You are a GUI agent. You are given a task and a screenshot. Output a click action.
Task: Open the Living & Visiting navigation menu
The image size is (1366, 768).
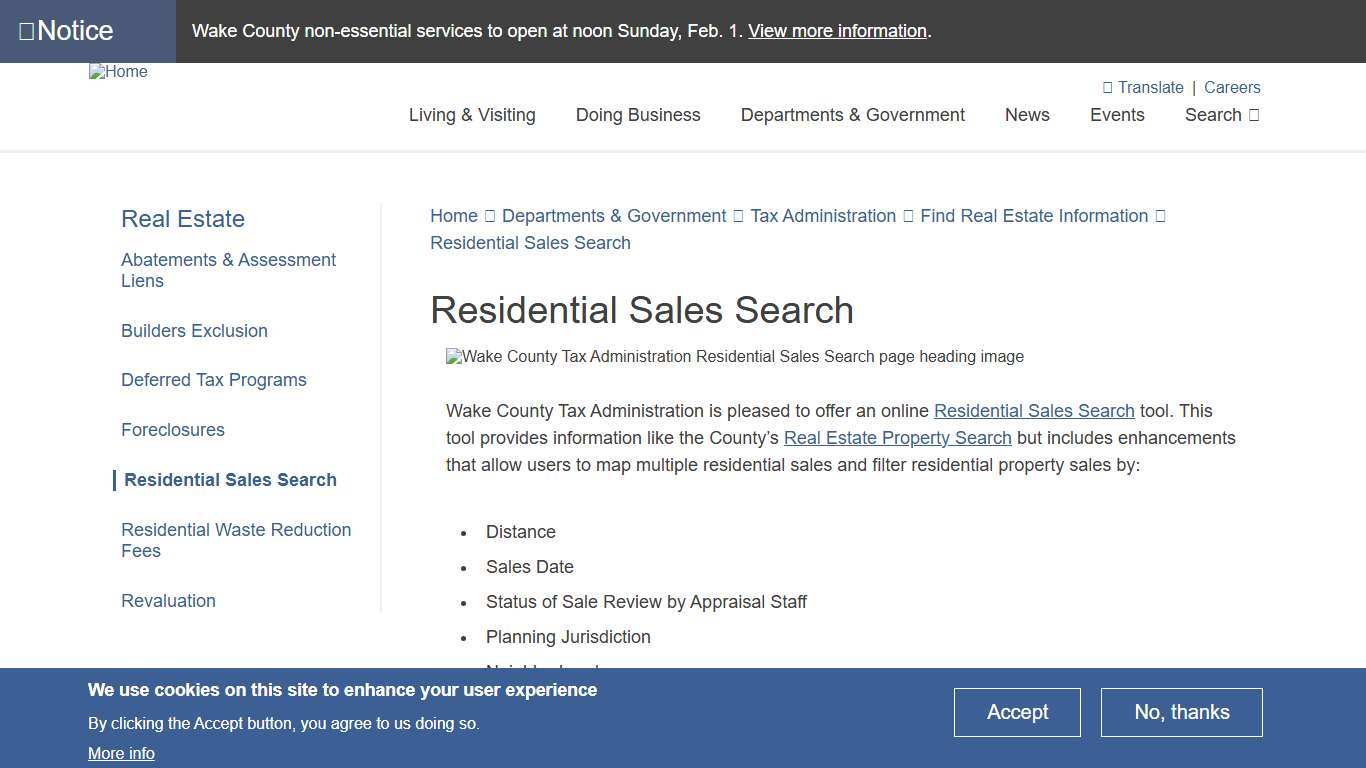[x=471, y=114]
